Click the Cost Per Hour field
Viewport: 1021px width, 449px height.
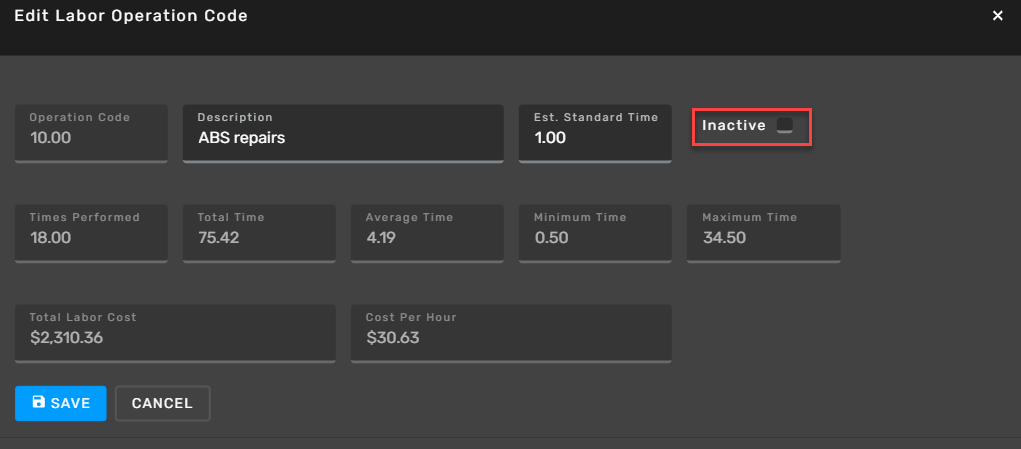(511, 334)
